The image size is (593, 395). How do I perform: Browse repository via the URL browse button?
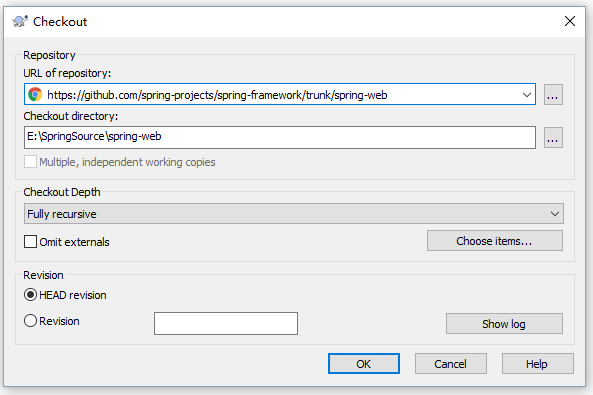pyautogui.click(x=553, y=94)
